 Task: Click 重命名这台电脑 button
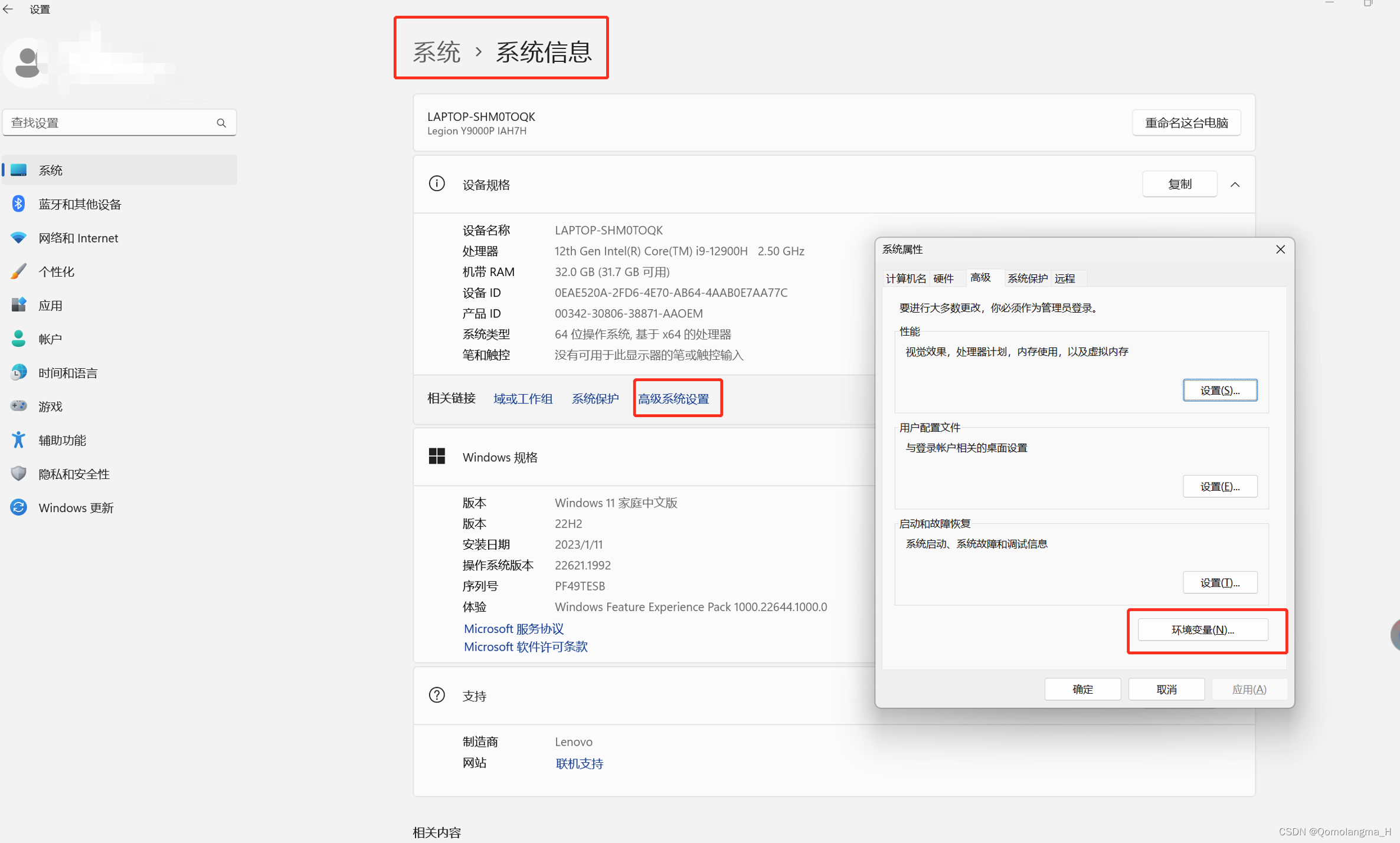1186,123
